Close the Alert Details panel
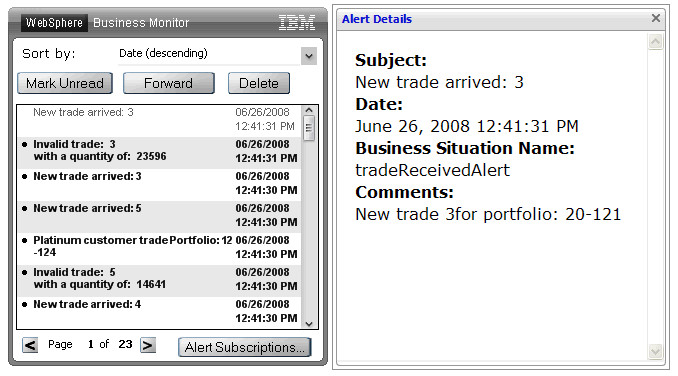Screen dimensions: 678x376 (x=656, y=18)
